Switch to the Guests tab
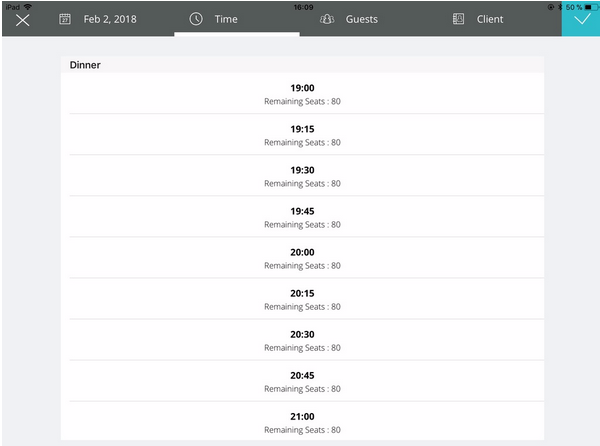This screenshot has height=446, width=600. click(x=361, y=19)
